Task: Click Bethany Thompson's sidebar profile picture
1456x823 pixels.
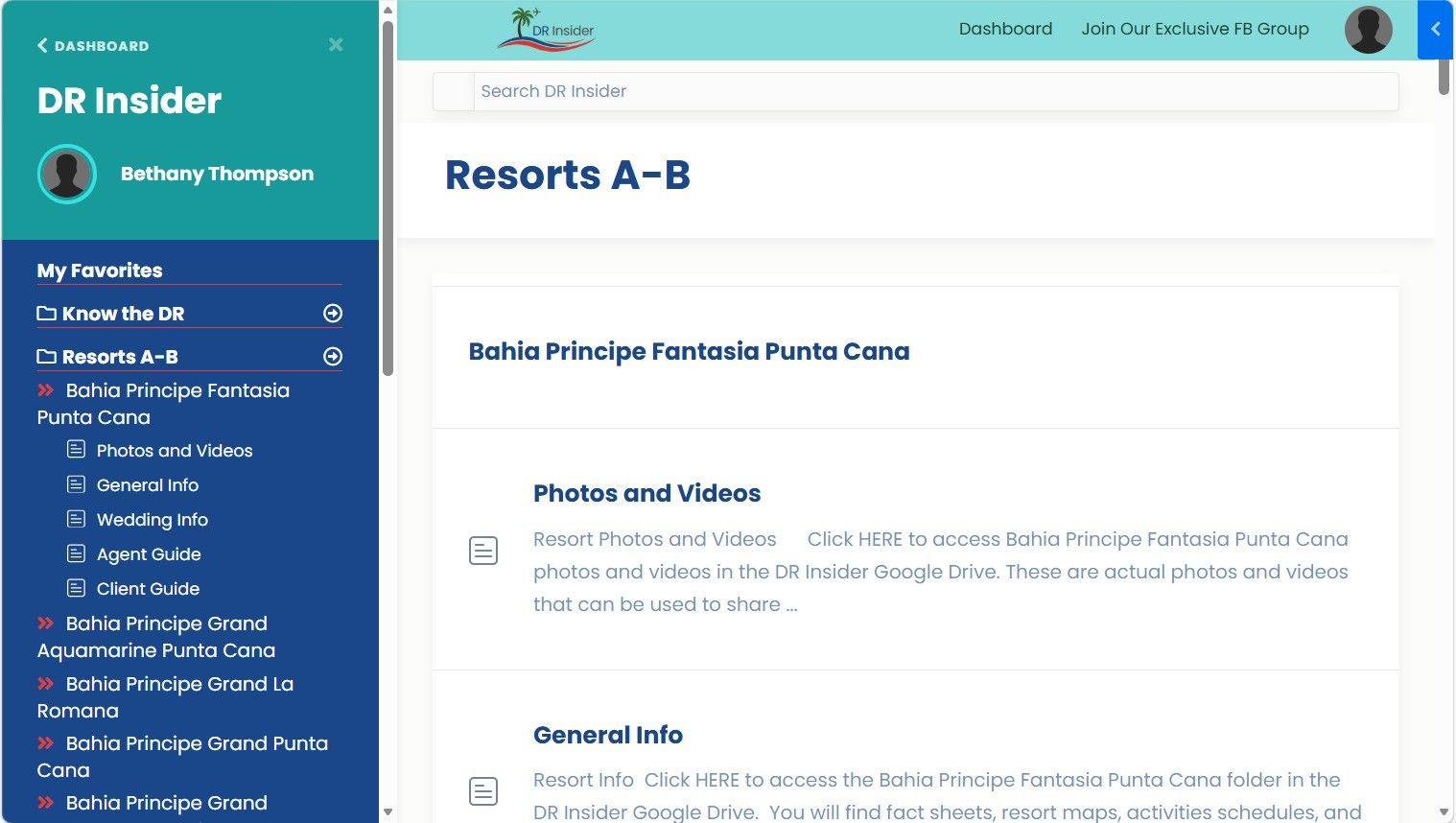Action: pyautogui.click(x=67, y=174)
